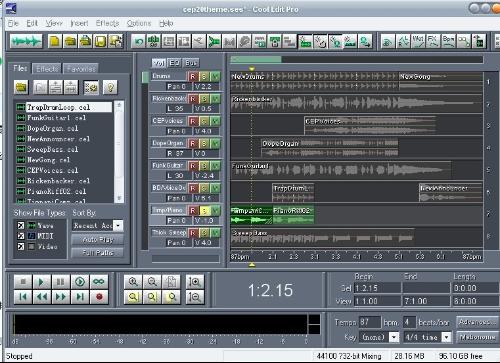Zoom in vertically with the upper vertical zoom icon
The image size is (500, 363).
(x=194, y=282)
